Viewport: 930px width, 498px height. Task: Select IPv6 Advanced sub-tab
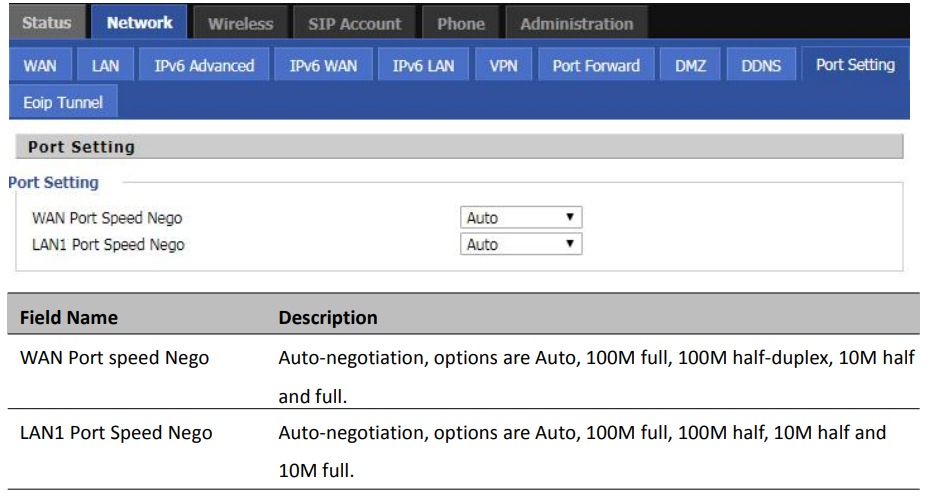click(204, 65)
